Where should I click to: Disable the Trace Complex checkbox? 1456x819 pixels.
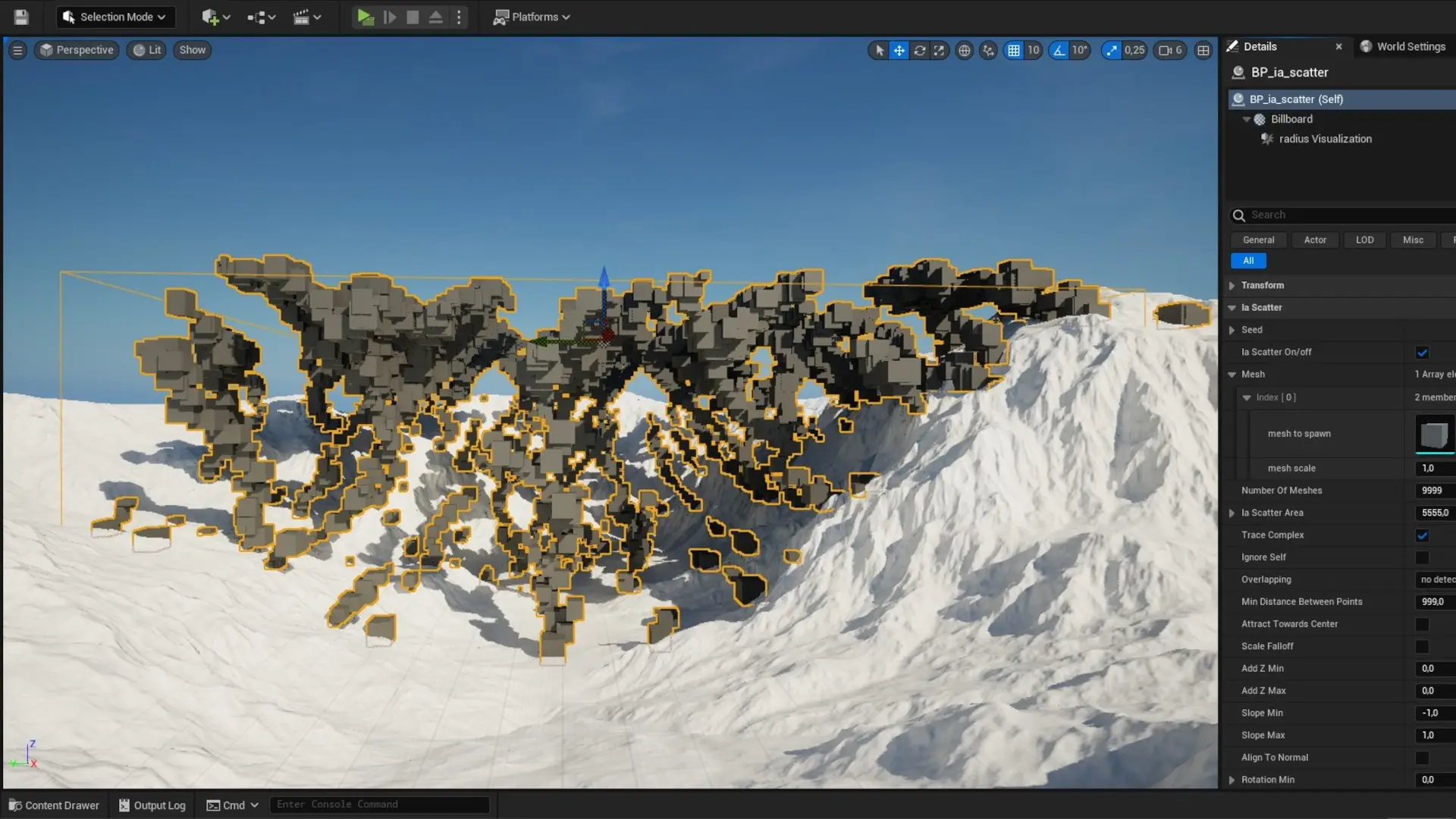[x=1422, y=535]
